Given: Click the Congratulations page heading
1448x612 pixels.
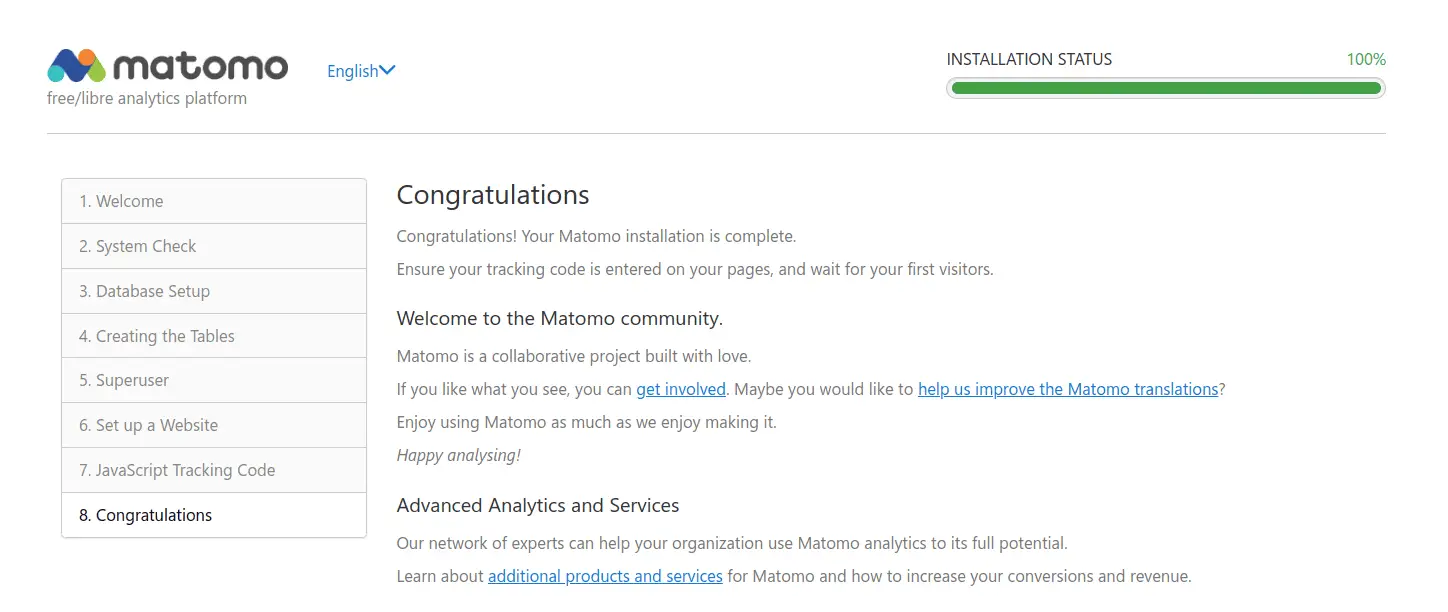Looking at the screenshot, I should tap(493, 194).
